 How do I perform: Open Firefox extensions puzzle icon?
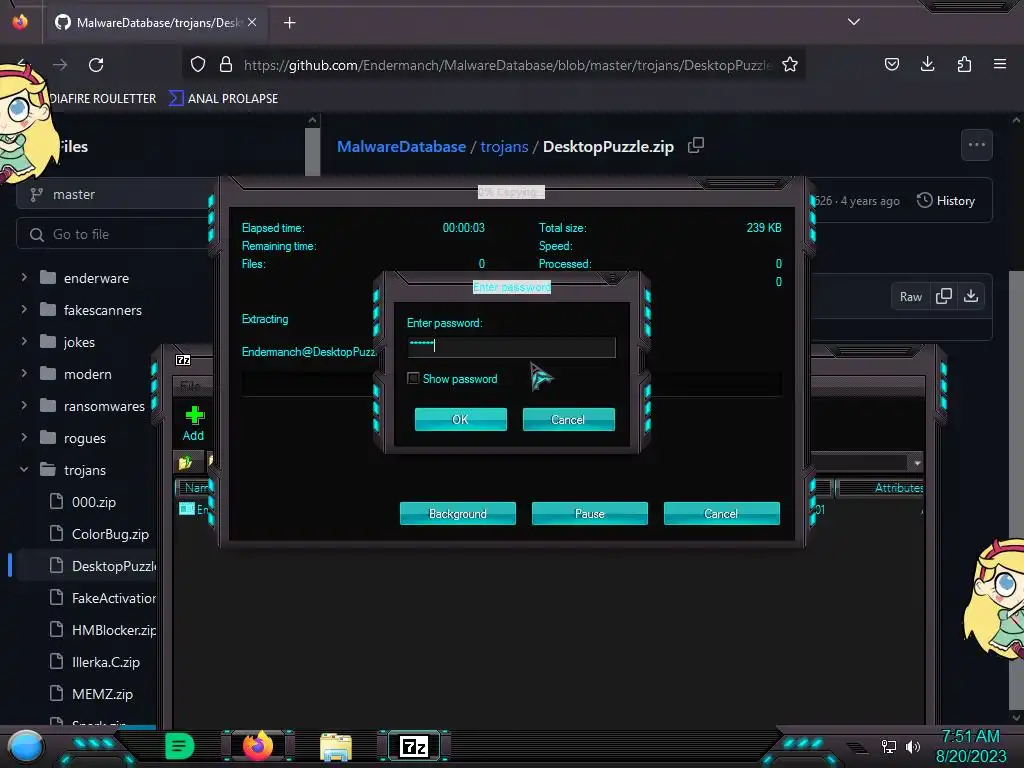[x=964, y=64]
